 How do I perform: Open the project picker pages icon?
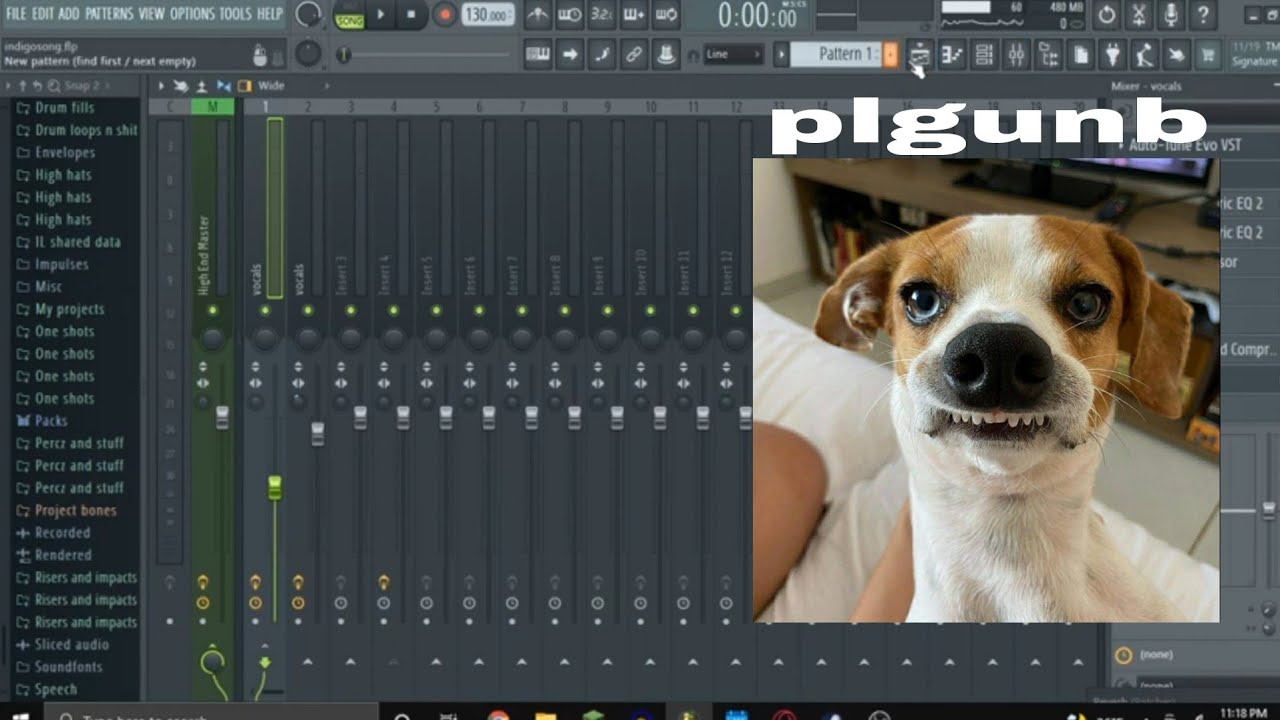tap(1080, 54)
